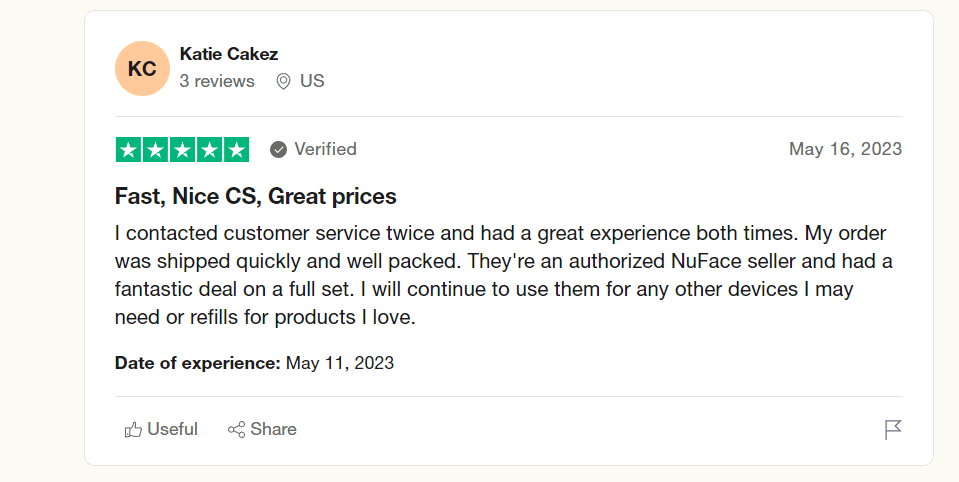
Task: Report the review using flag icon
Action: click(893, 430)
